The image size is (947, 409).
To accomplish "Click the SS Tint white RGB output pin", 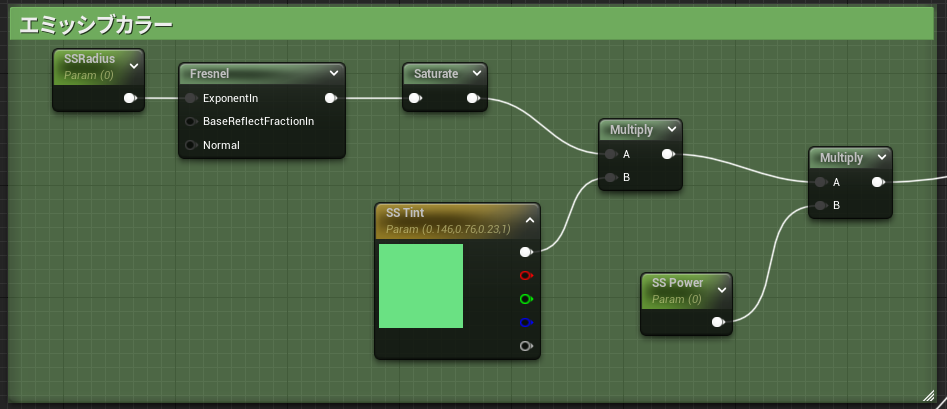I will [x=526, y=252].
